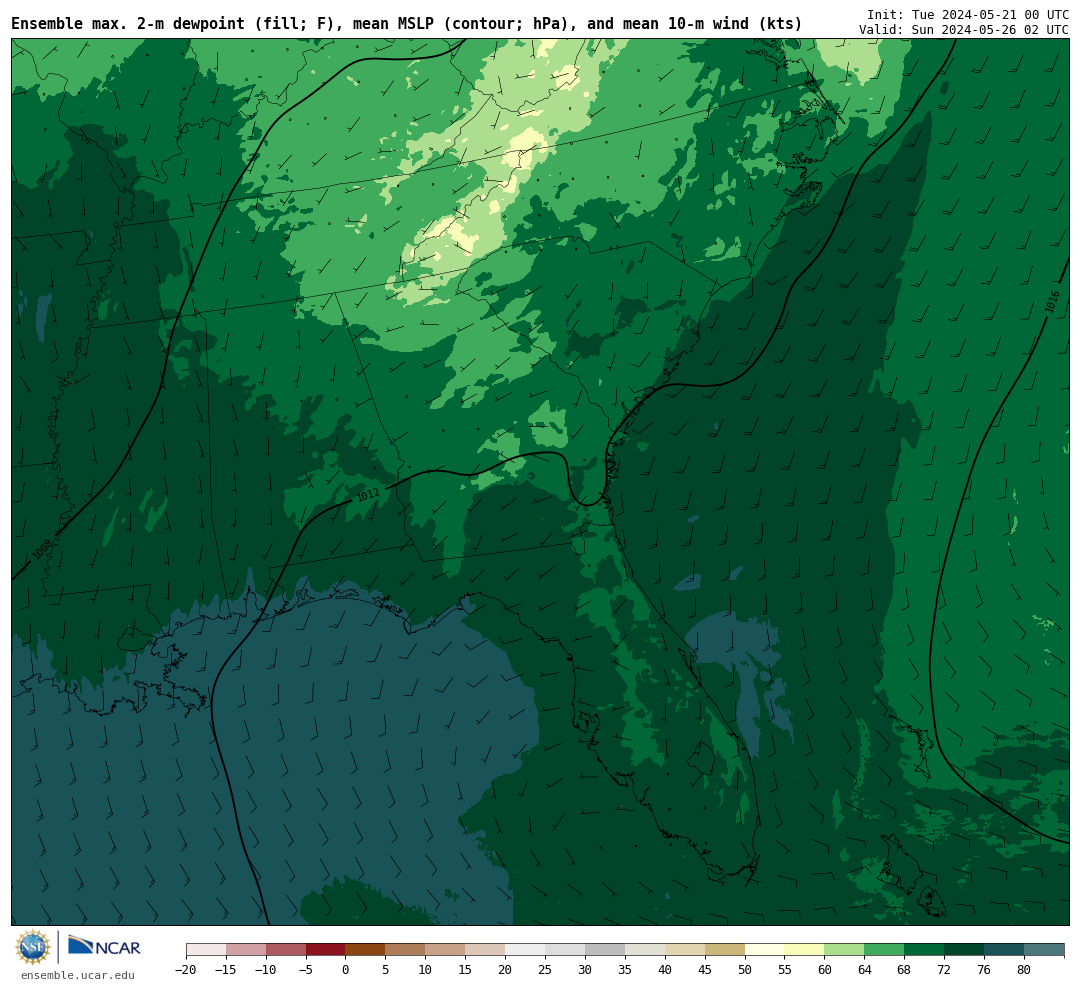
Task: Select the teal swatch between 76 and 80
Action: [x=1004, y=950]
